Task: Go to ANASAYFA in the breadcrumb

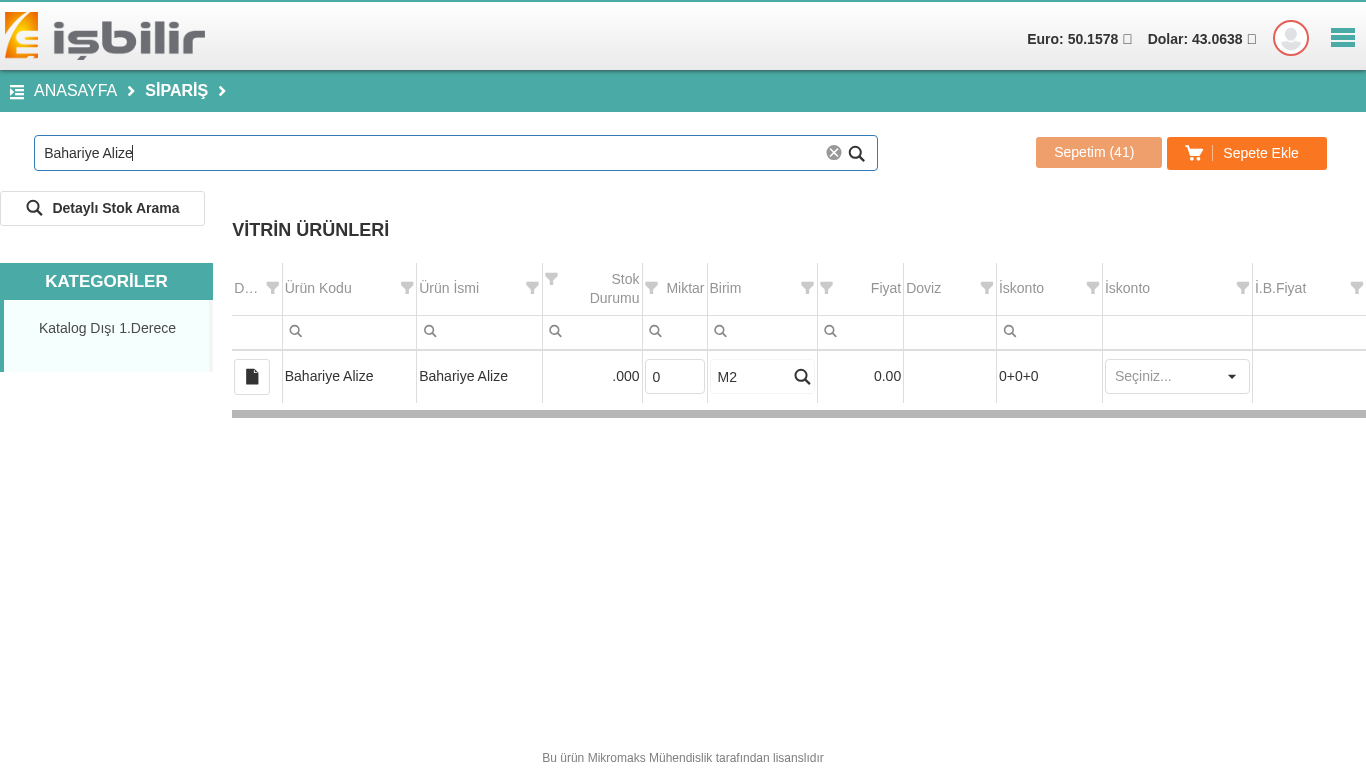Action: click(x=75, y=91)
